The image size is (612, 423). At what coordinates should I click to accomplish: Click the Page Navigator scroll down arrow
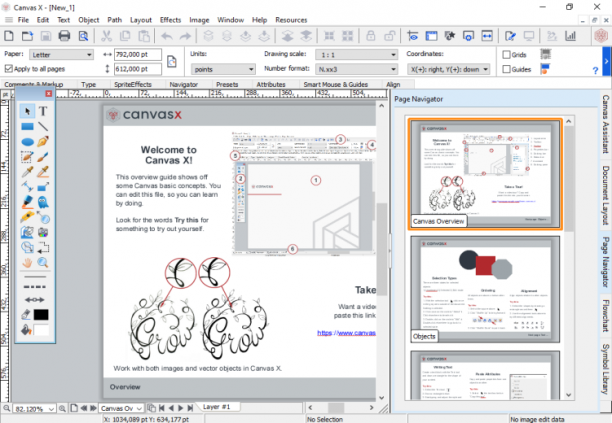click(x=568, y=395)
